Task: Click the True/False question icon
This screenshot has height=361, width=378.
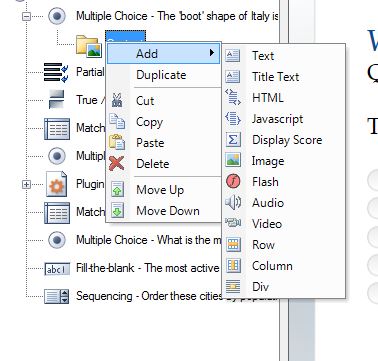Action: pyautogui.click(x=56, y=99)
